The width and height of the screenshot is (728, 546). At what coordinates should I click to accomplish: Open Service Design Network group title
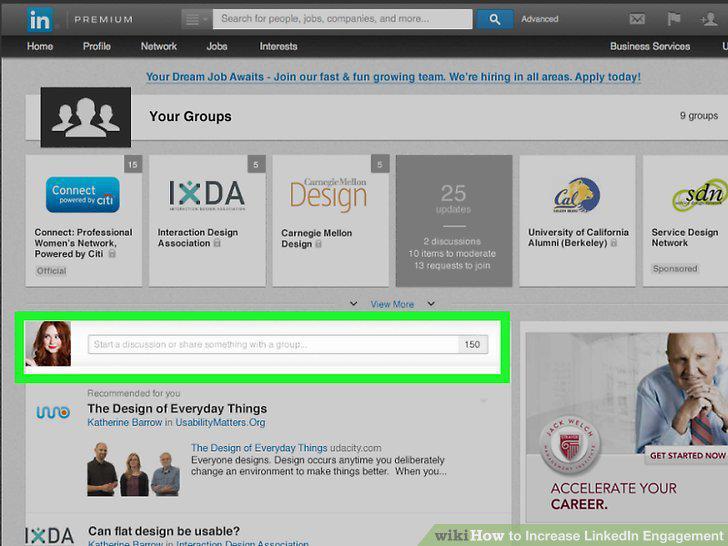point(684,237)
